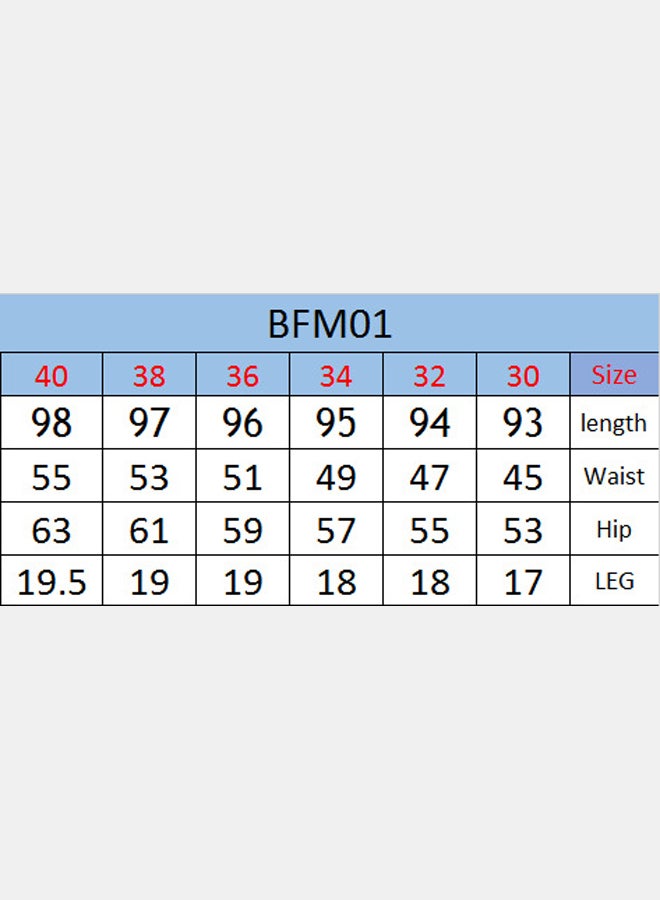Click the length row label
The image size is (660, 900).
[613, 423]
